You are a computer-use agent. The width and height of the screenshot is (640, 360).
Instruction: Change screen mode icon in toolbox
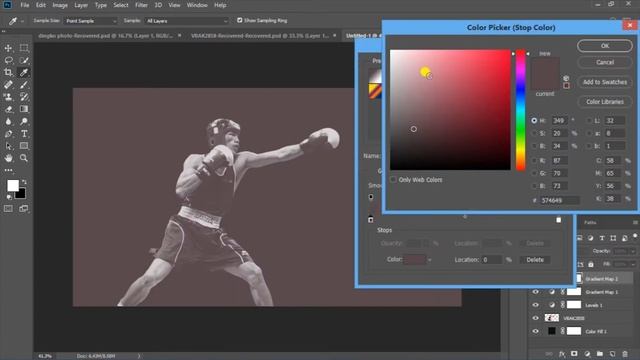coord(24,209)
